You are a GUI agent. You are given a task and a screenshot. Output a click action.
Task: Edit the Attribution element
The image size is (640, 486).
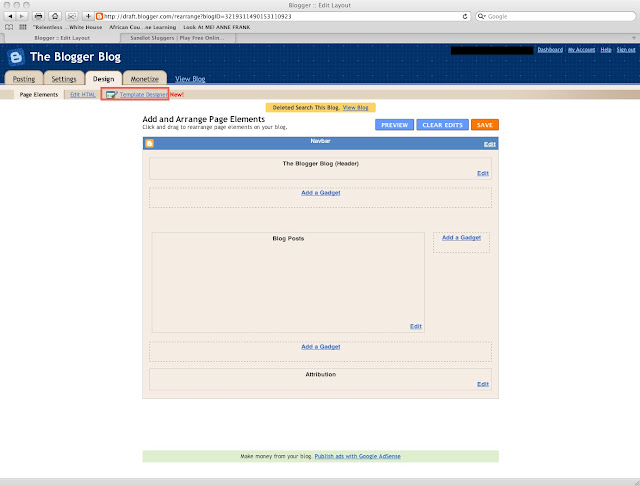click(483, 384)
